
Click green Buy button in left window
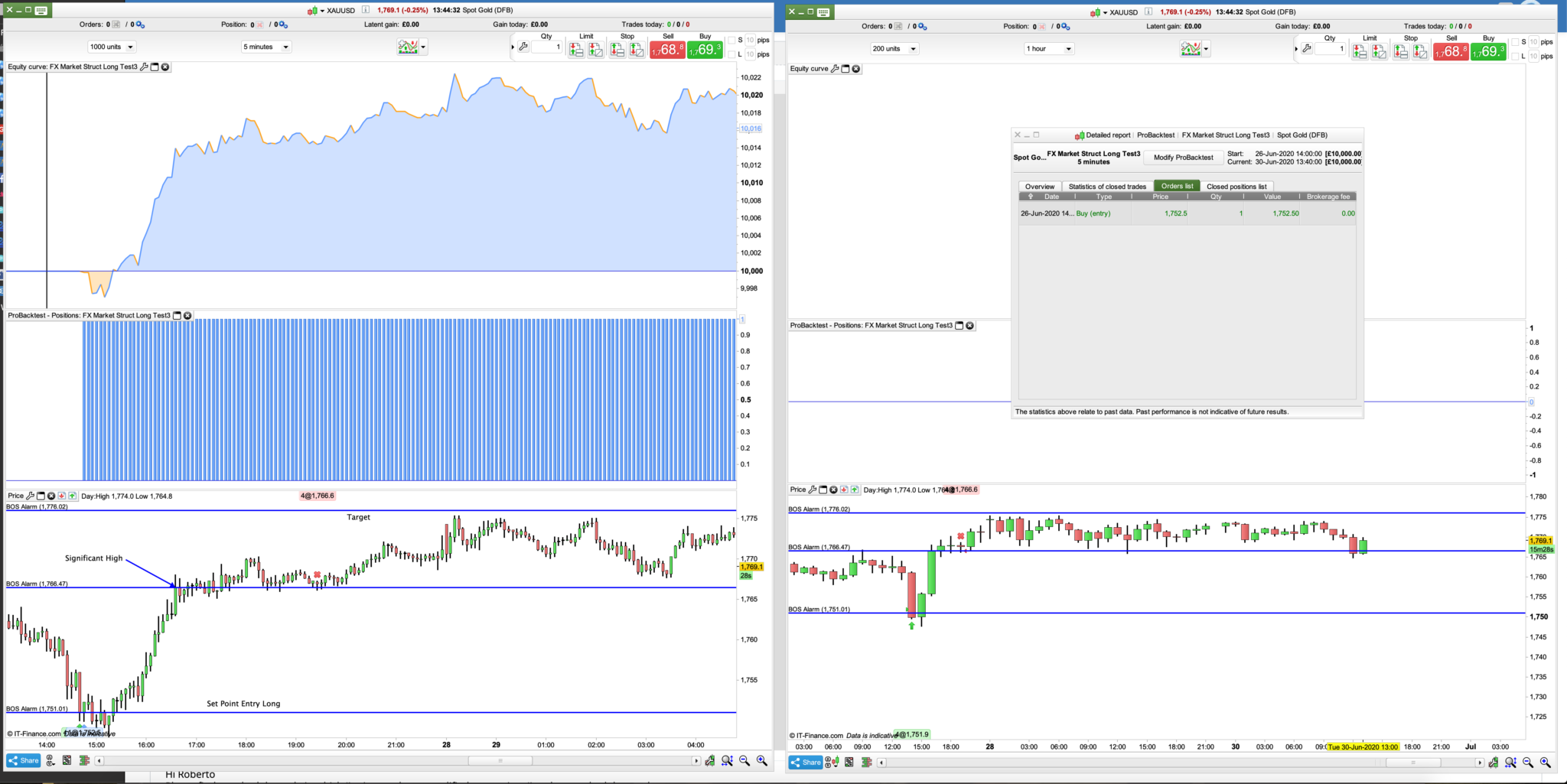click(705, 50)
